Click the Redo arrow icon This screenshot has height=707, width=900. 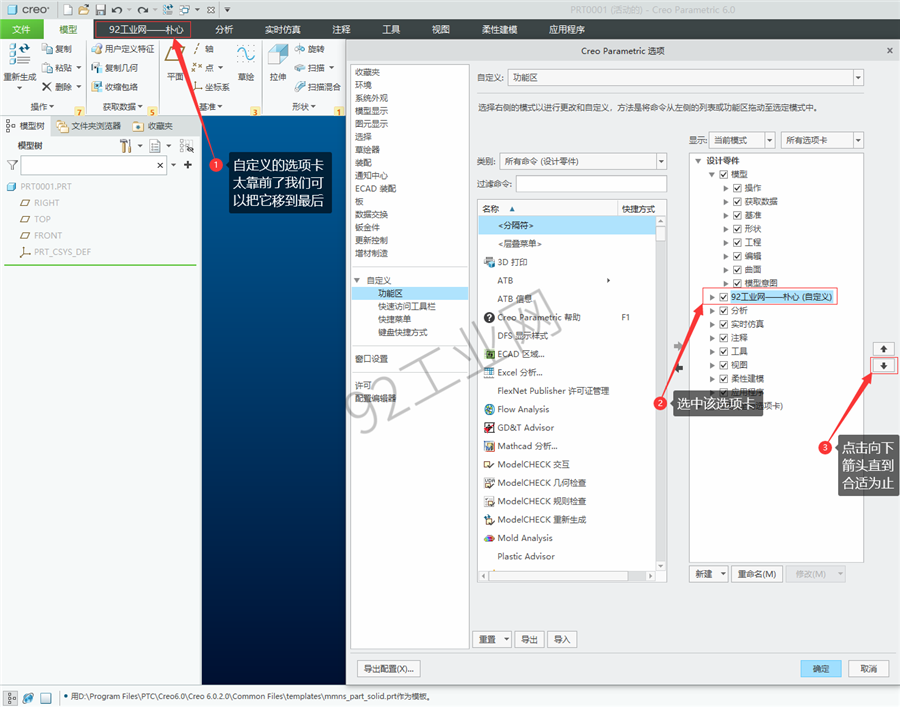[x=142, y=10]
